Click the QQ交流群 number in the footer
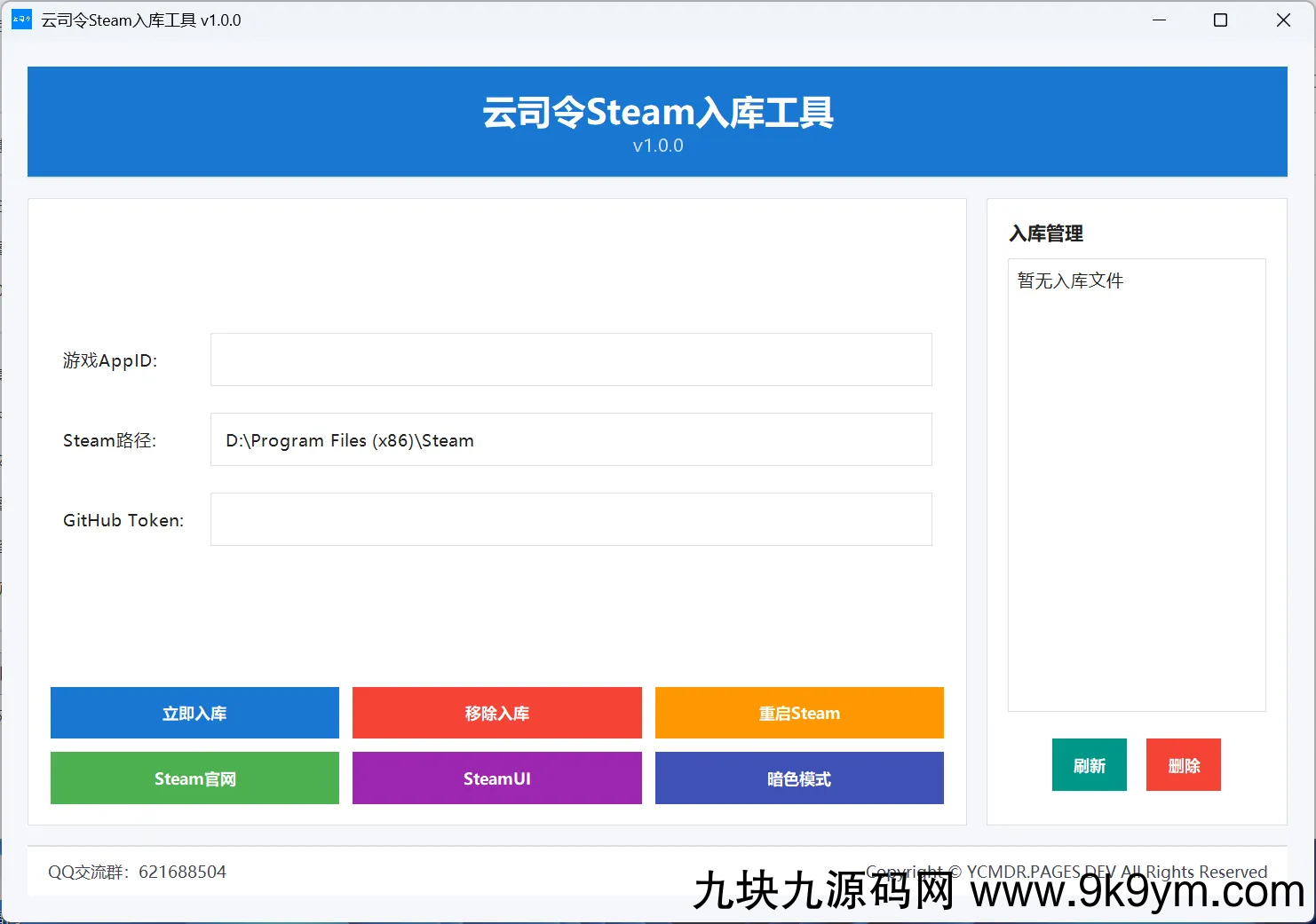Screen dimensions: 1316x924 coord(182,872)
